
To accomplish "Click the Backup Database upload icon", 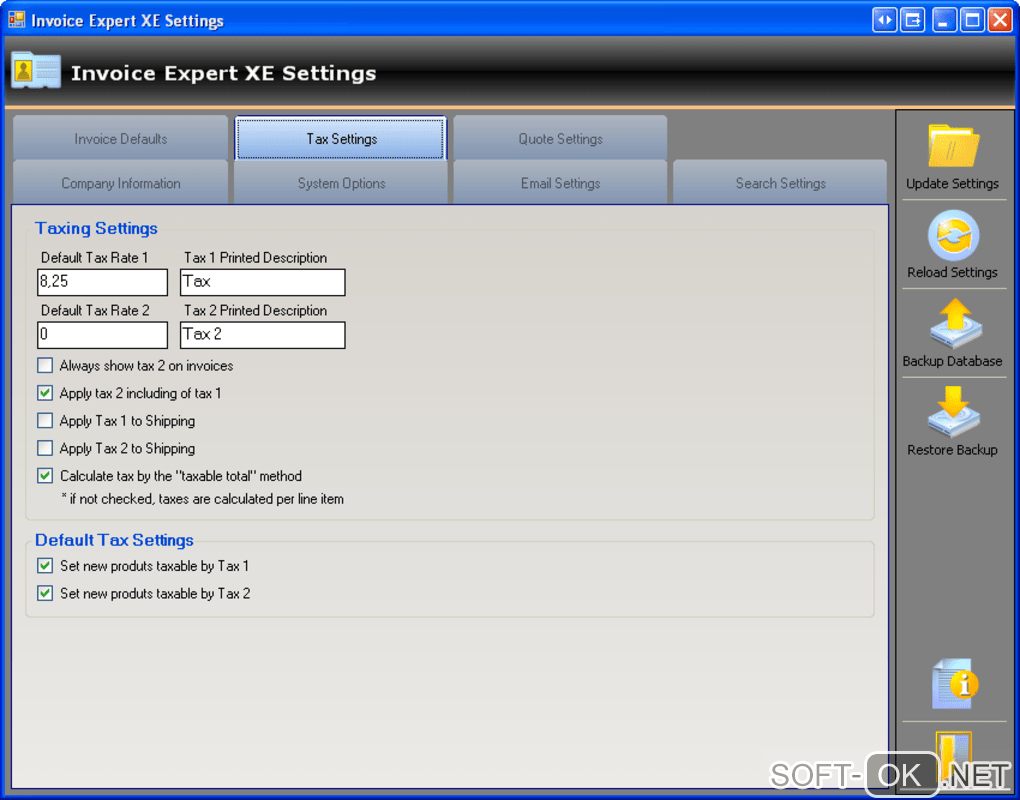I will pos(954,324).
